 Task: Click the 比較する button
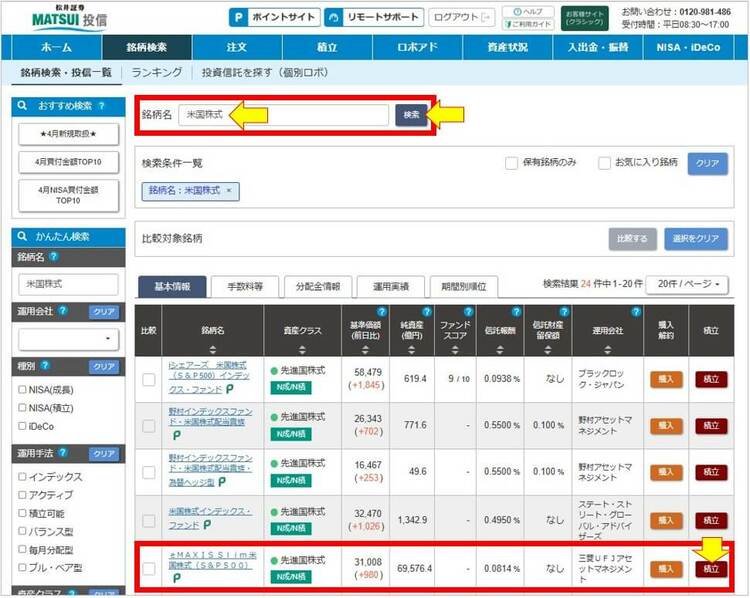point(632,239)
